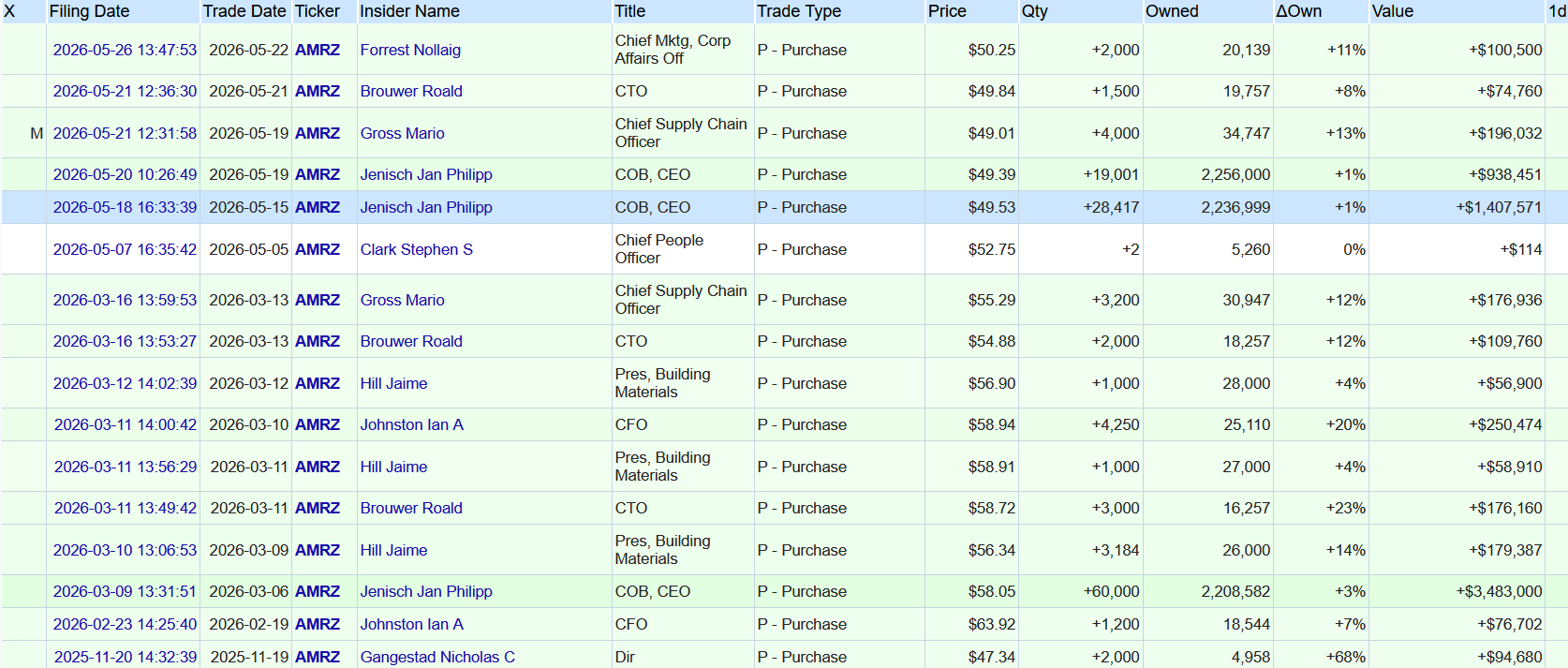
Task: Open filing dated 2025-11-20 14:32:39
Action: tap(126, 657)
